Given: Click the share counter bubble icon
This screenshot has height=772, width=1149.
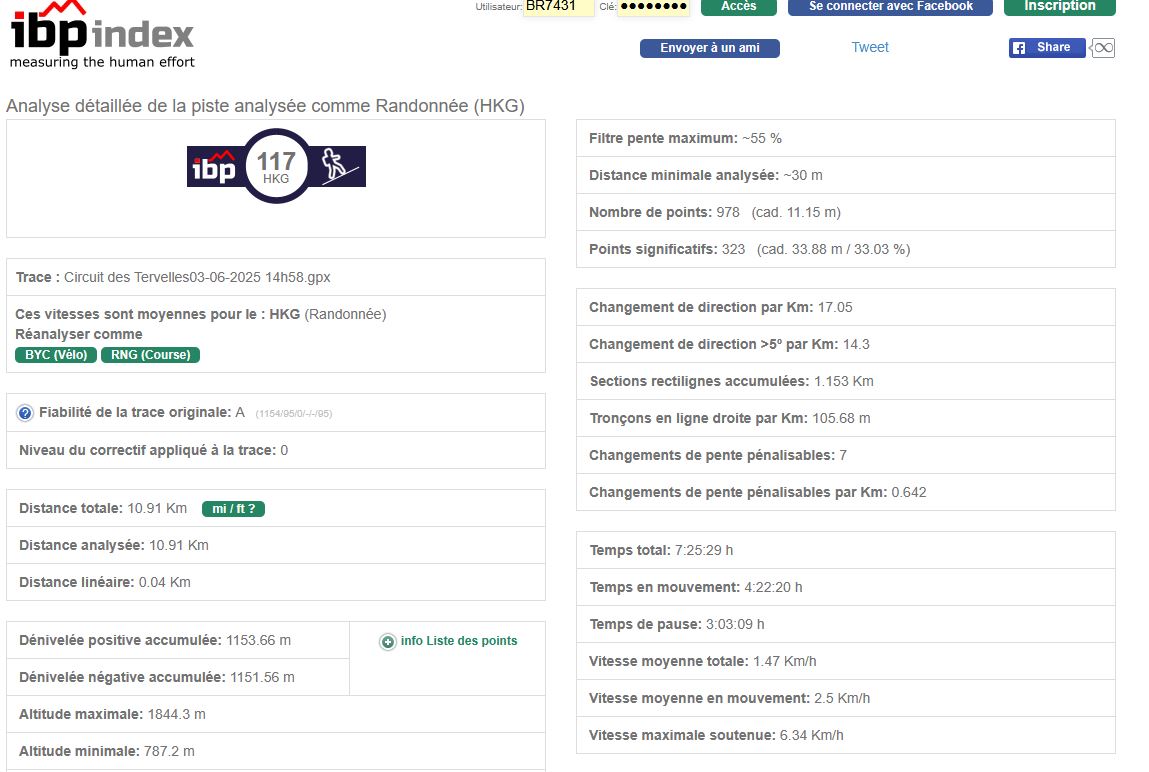Looking at the screenshot, I should point(1103,48).
